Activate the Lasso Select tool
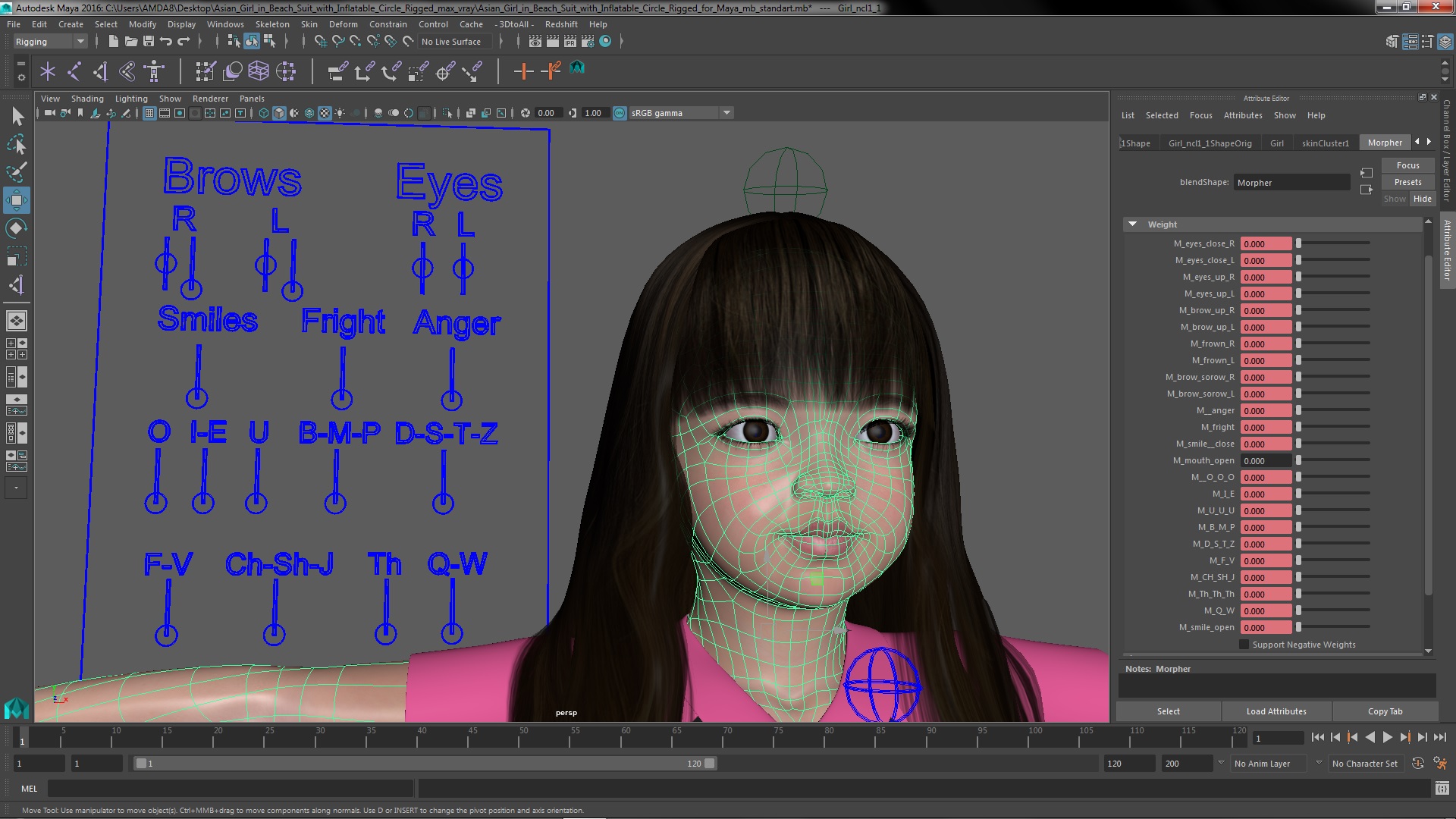This screenshot has height=819, width=1456. coord(17,144)
